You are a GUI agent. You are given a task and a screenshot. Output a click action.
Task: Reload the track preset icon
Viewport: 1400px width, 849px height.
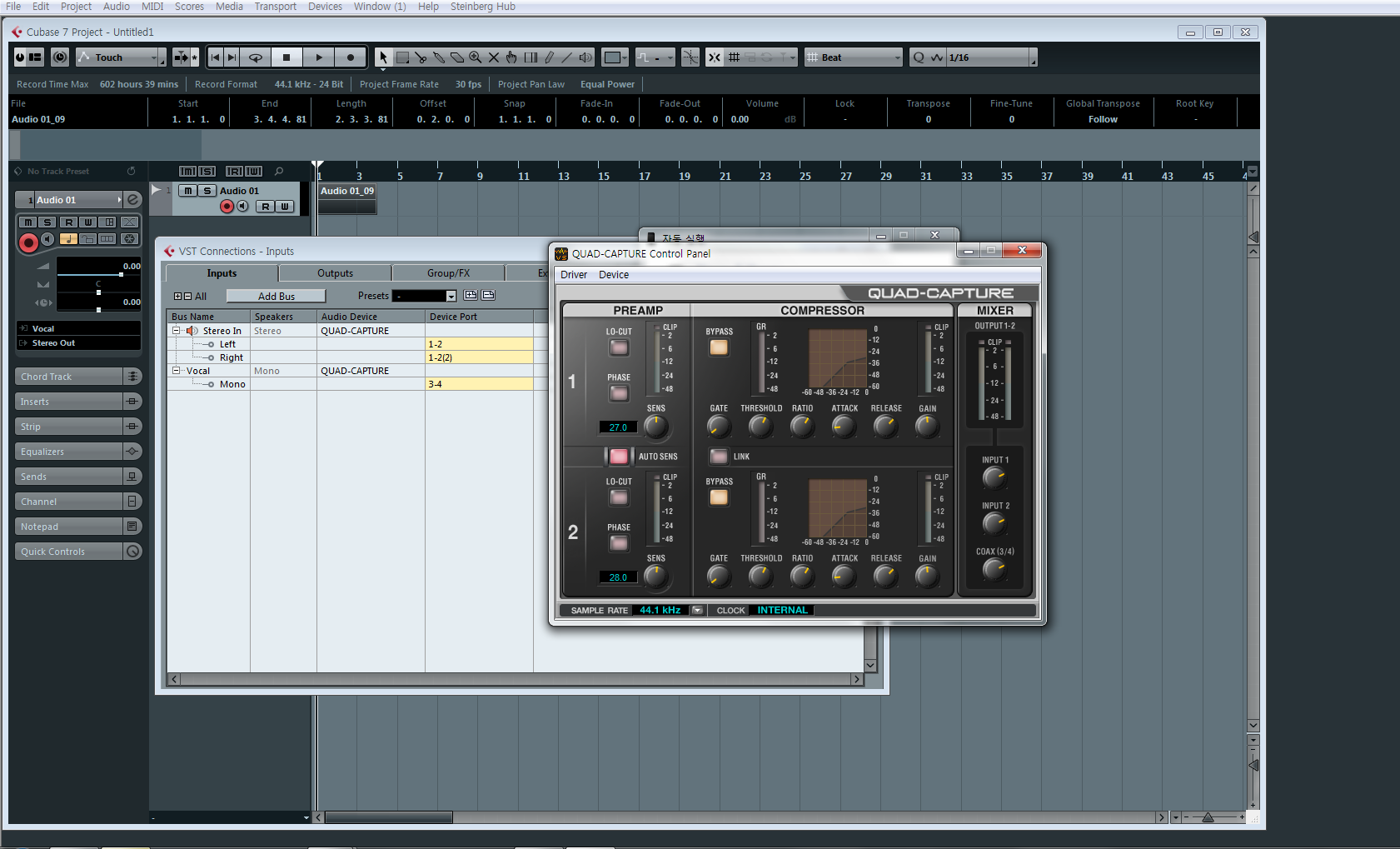[x=131, y=171]
